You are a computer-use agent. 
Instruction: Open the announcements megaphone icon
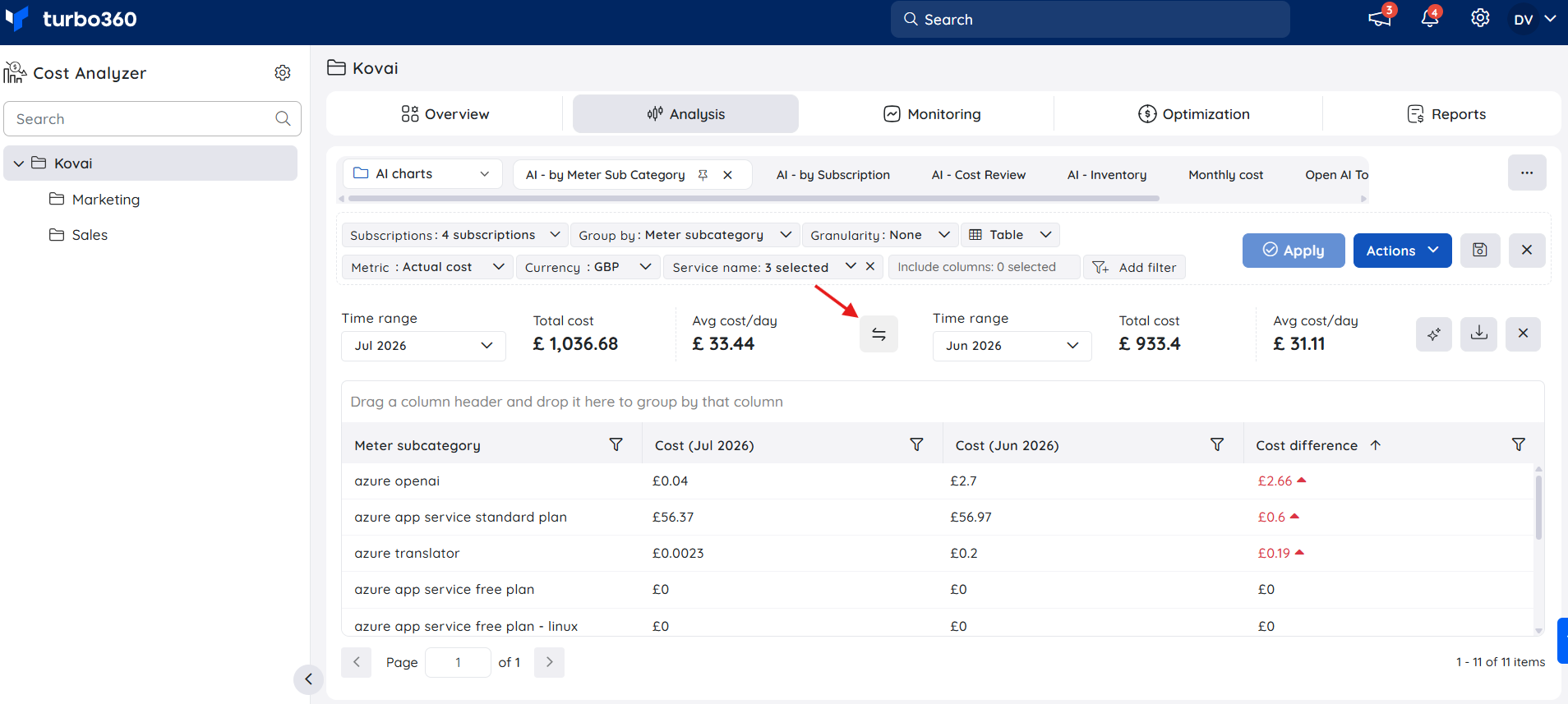point(1379,19)
